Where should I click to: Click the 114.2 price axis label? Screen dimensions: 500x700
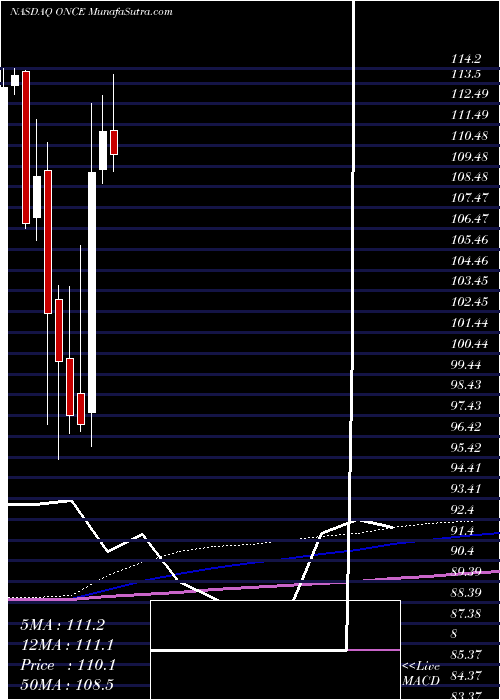click(x=465, y=58)
